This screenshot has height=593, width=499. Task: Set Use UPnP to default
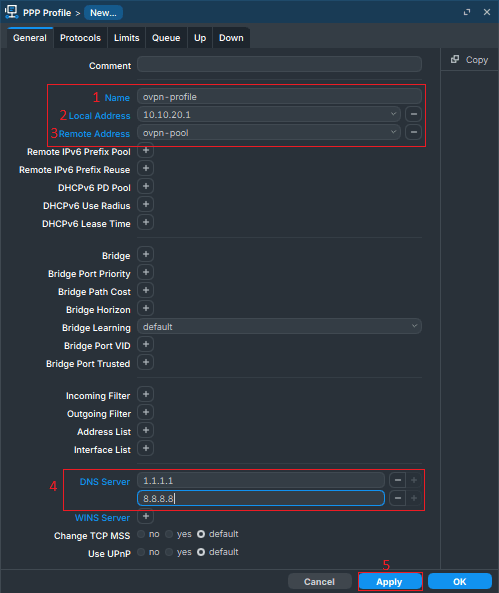click(201, 552)
